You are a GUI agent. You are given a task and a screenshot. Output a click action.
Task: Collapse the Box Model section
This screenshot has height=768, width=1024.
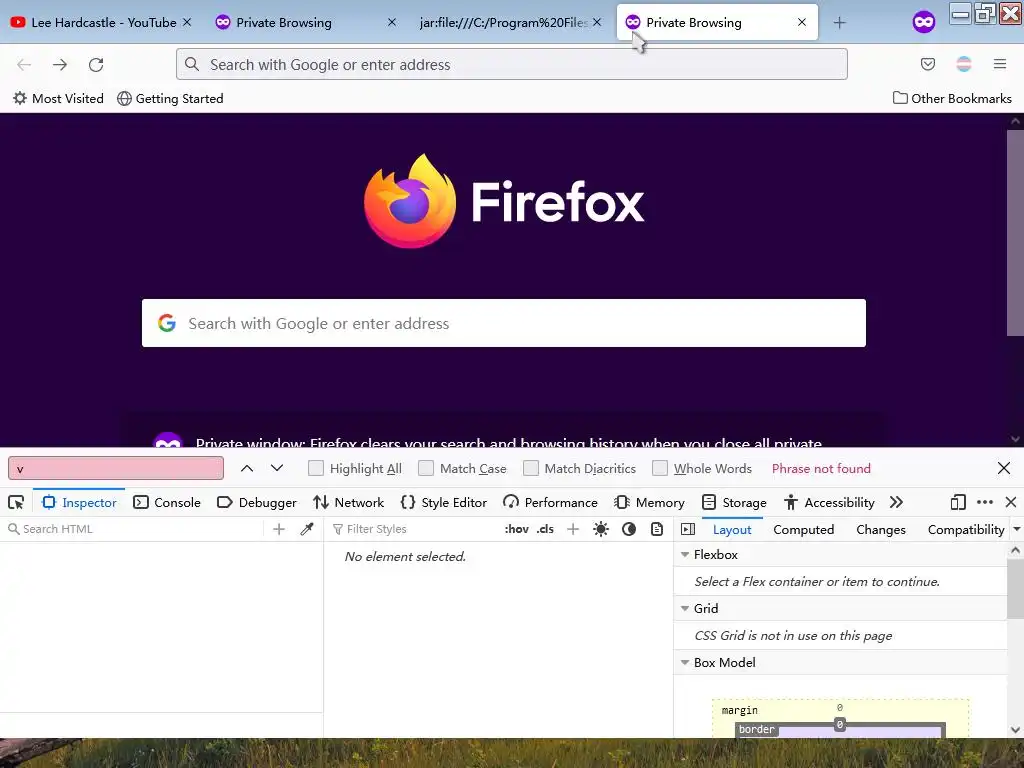tap(685, 662)
